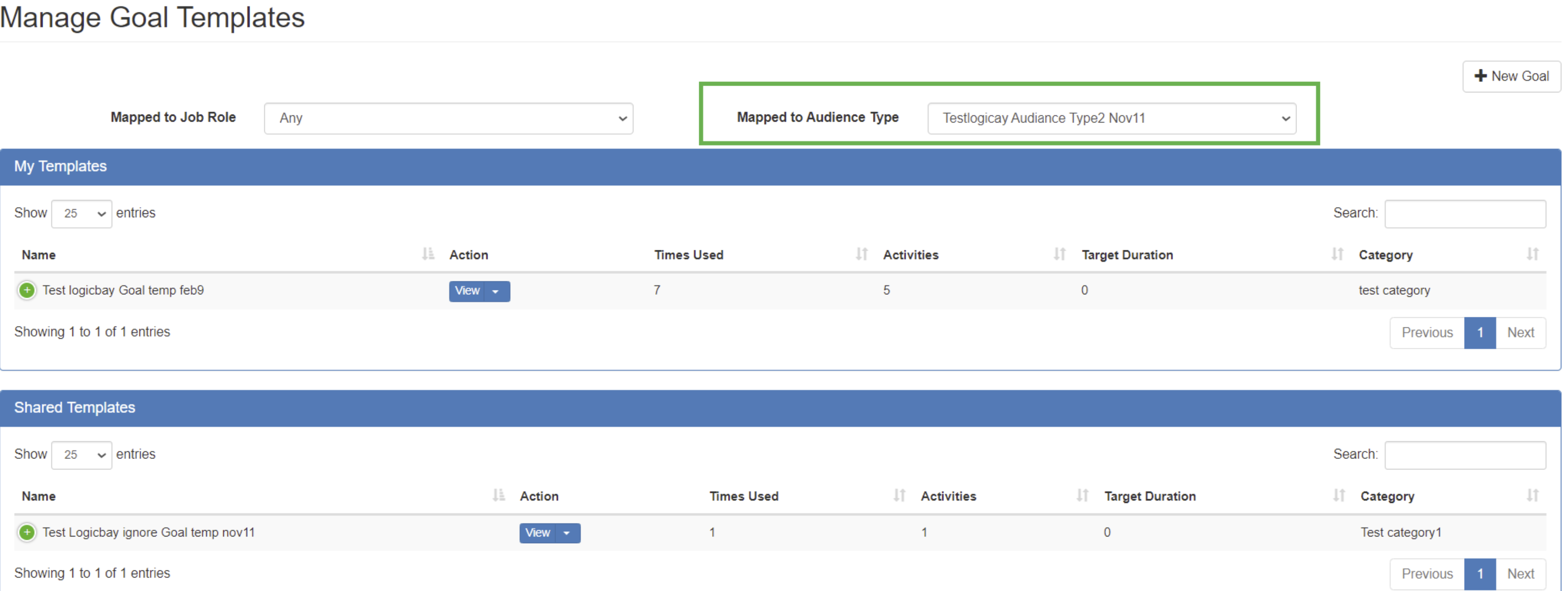Screen dimensions: 1568x591
Task: Sort Shared Templates by Category column
Action: (1387, 496)
